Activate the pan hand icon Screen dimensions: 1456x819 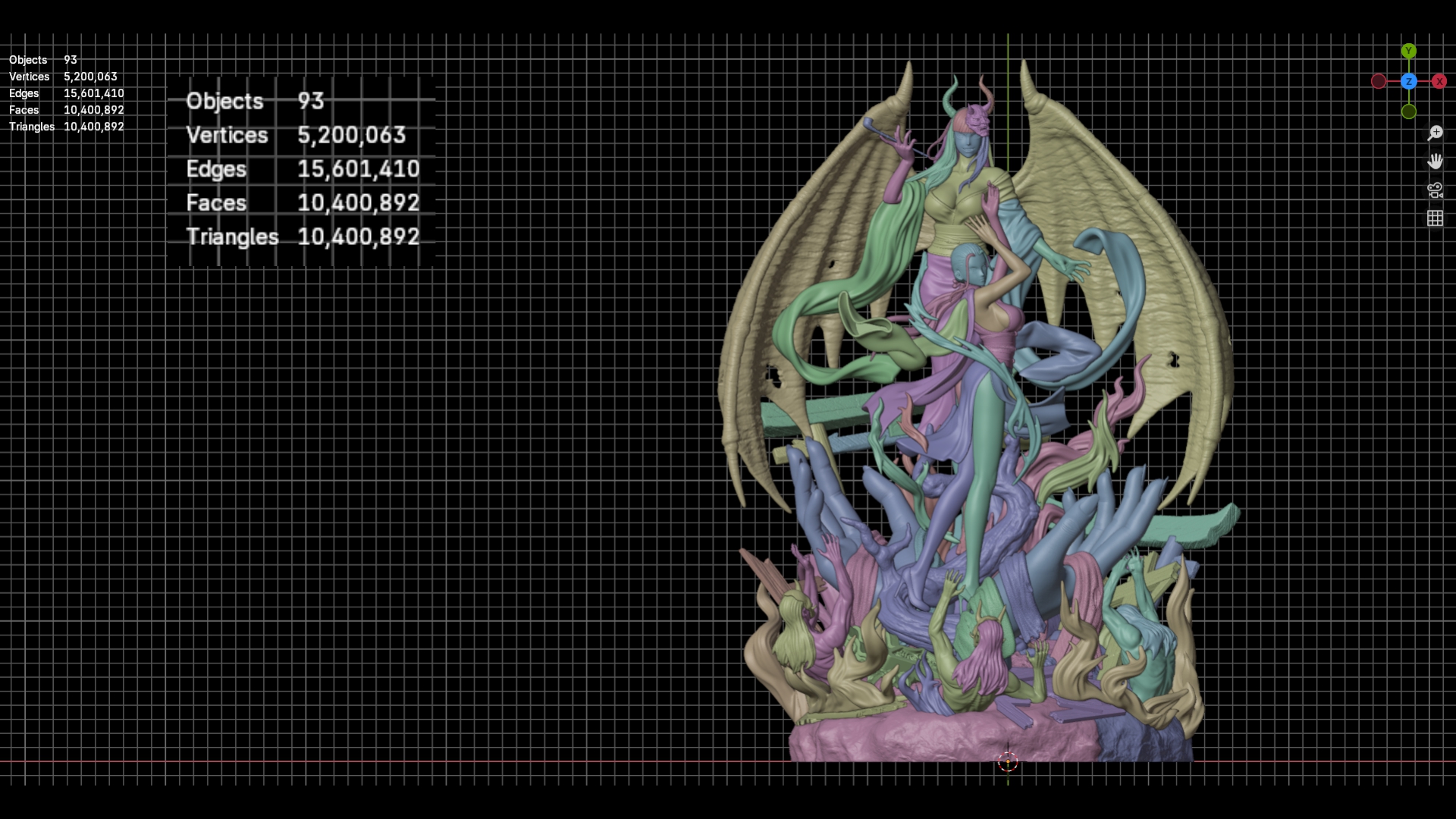[1436, 162]
